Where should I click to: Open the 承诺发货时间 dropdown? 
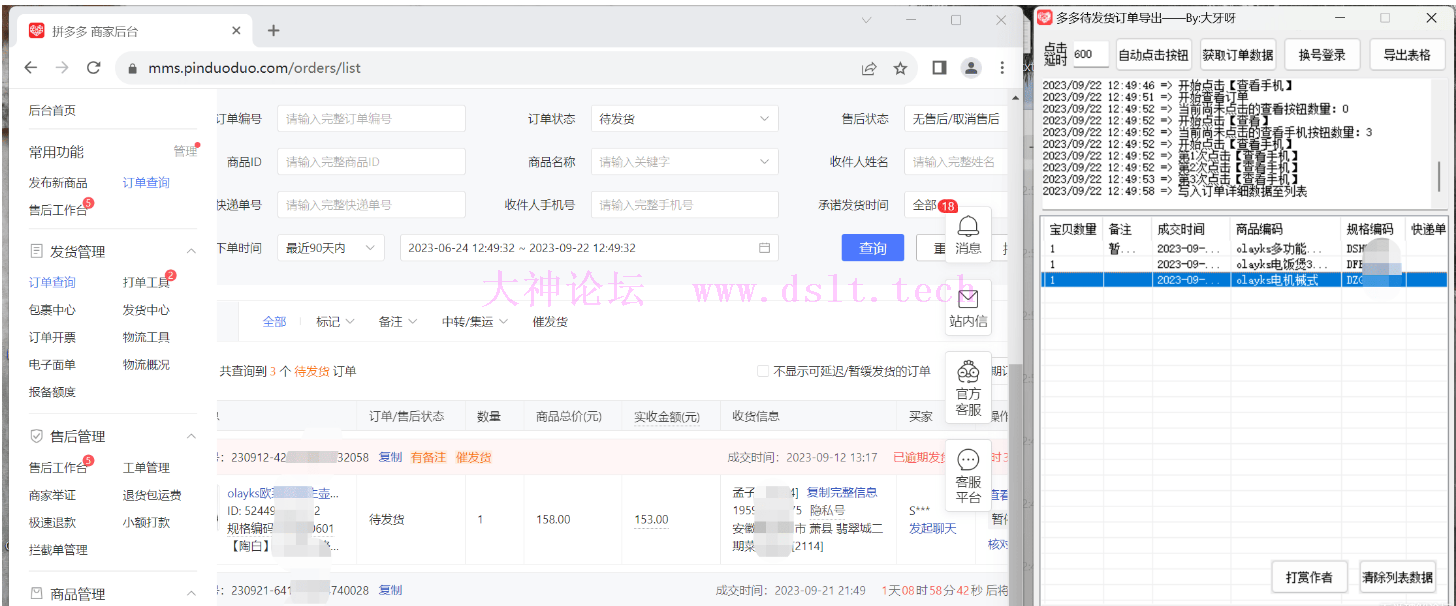point(955,205)
